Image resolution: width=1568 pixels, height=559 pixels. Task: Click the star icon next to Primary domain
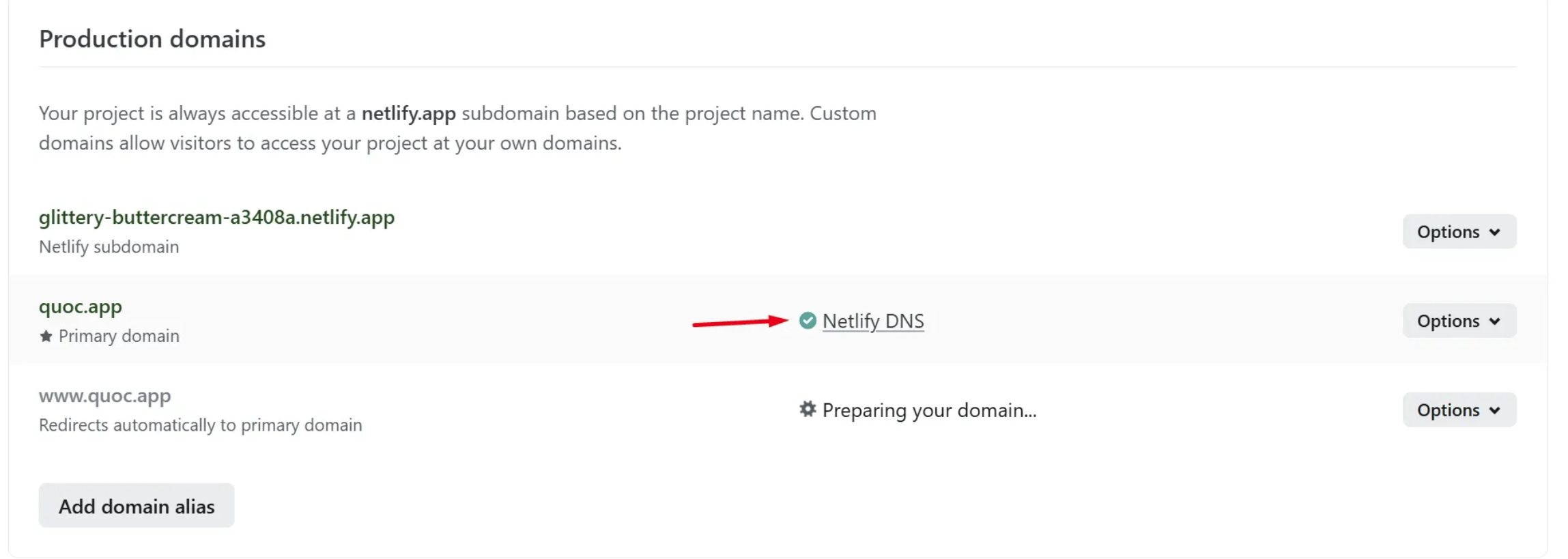(x=46, y=336)
